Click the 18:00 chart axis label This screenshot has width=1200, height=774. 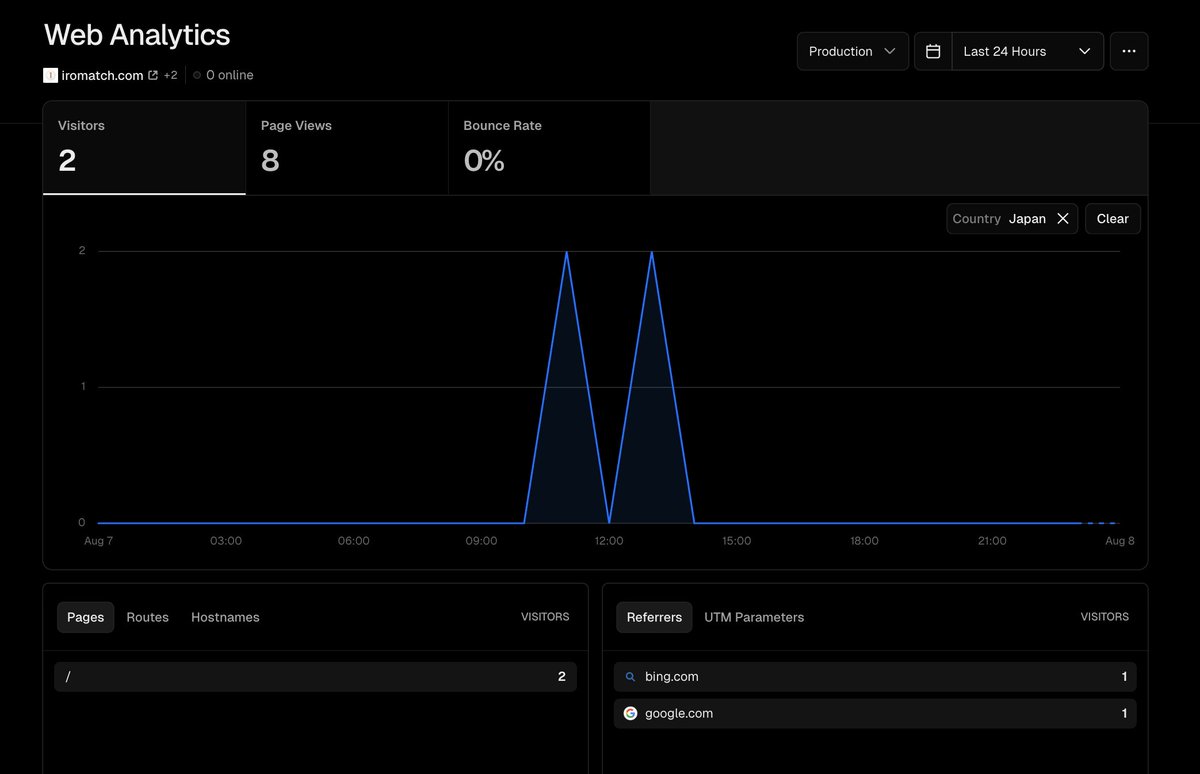864,541
